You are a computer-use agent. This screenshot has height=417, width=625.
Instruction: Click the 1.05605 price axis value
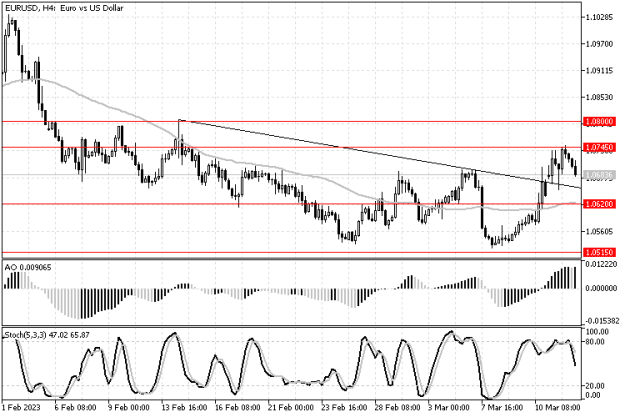click(599, 232)
